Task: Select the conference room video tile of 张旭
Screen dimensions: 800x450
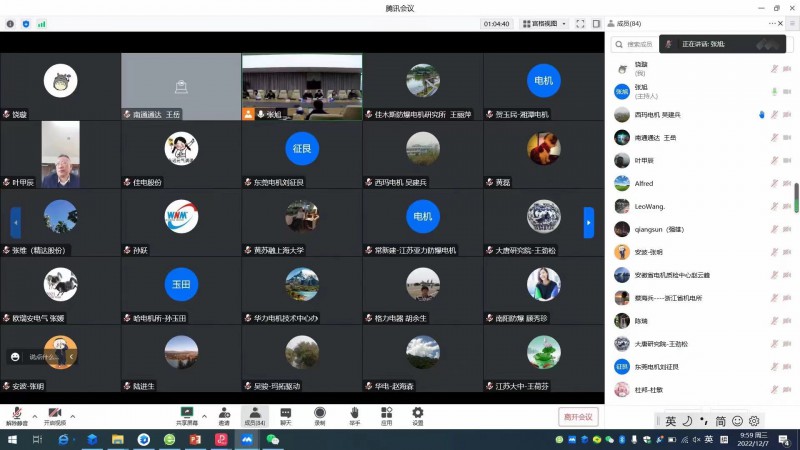Action: coord(302,87)
